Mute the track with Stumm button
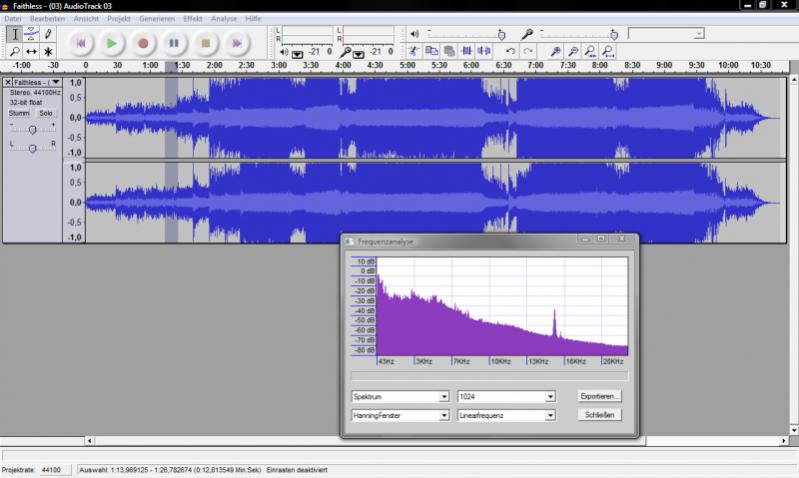Screen dimensions: 799x478 [x=20, y=113]
